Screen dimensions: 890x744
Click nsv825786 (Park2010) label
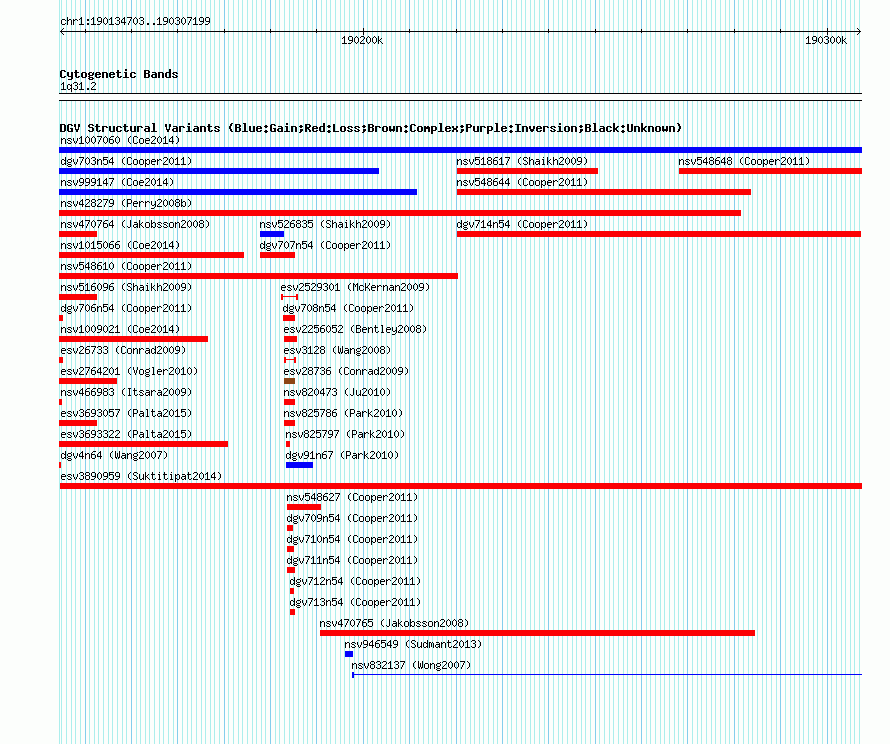click(343, 413)
